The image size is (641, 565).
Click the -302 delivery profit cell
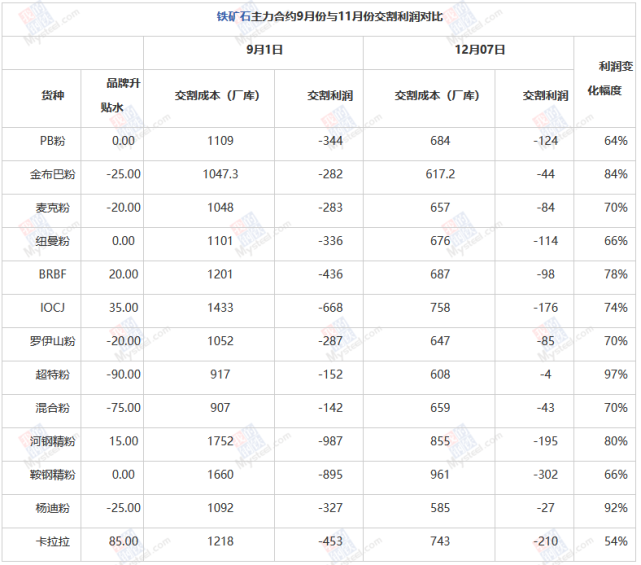click(x=546, y=475)
